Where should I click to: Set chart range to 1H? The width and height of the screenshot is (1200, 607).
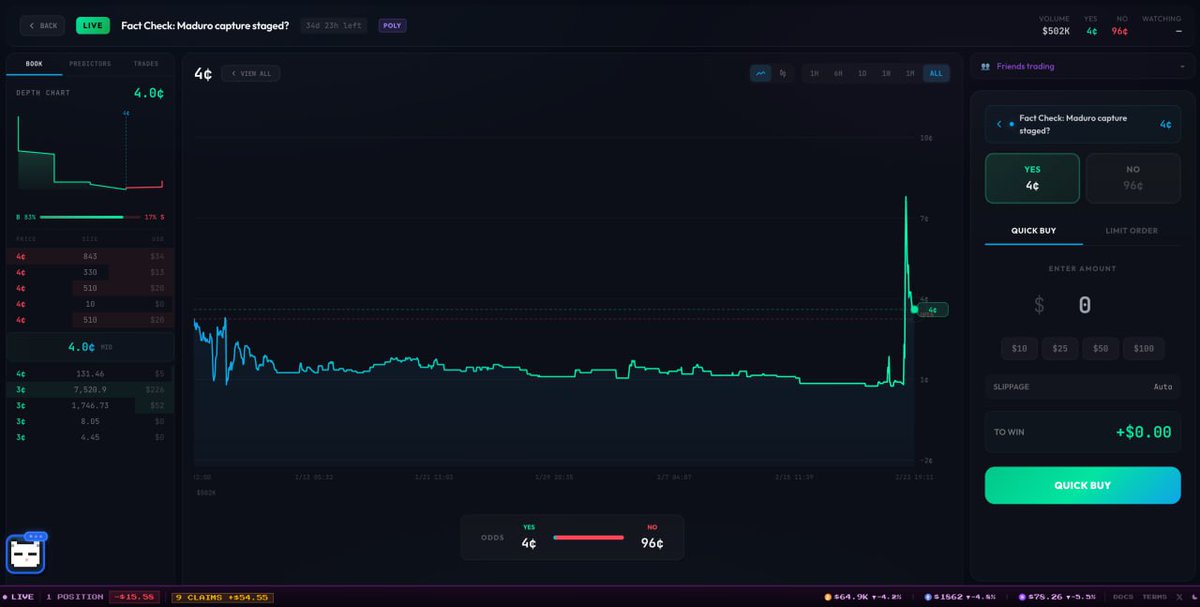coord(814,73)
